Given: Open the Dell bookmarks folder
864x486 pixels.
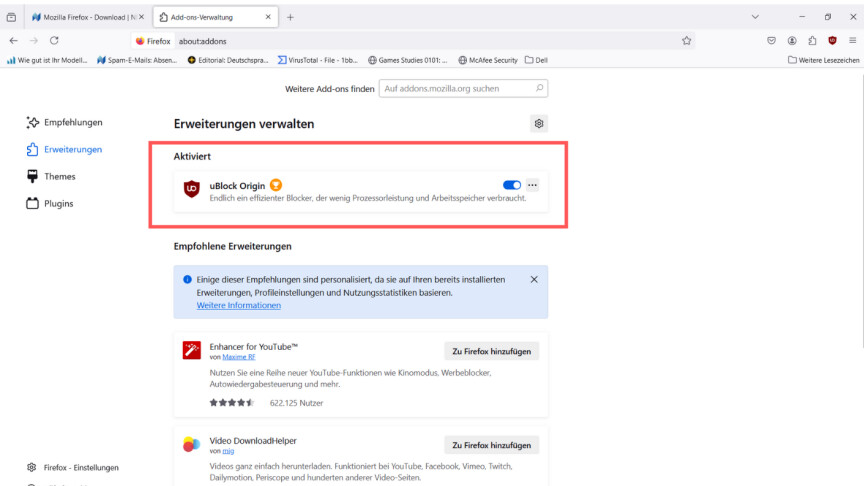Looking at the screenshot, I should coord(537,60).
